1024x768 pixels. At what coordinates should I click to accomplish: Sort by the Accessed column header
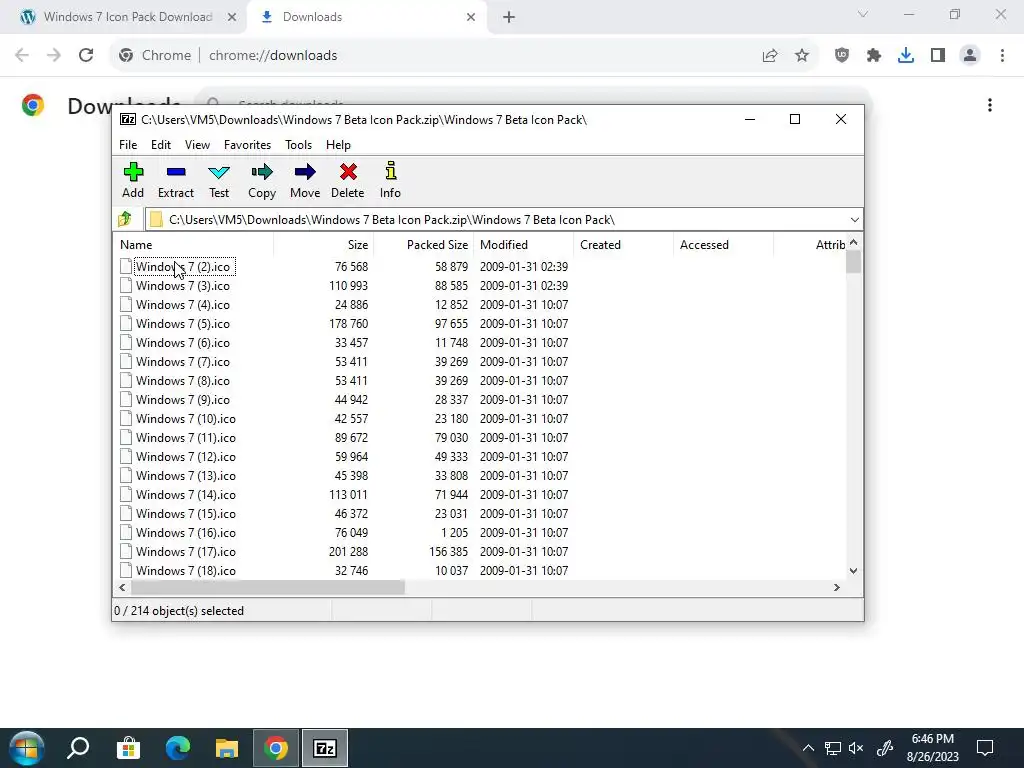tap(724, 245)
